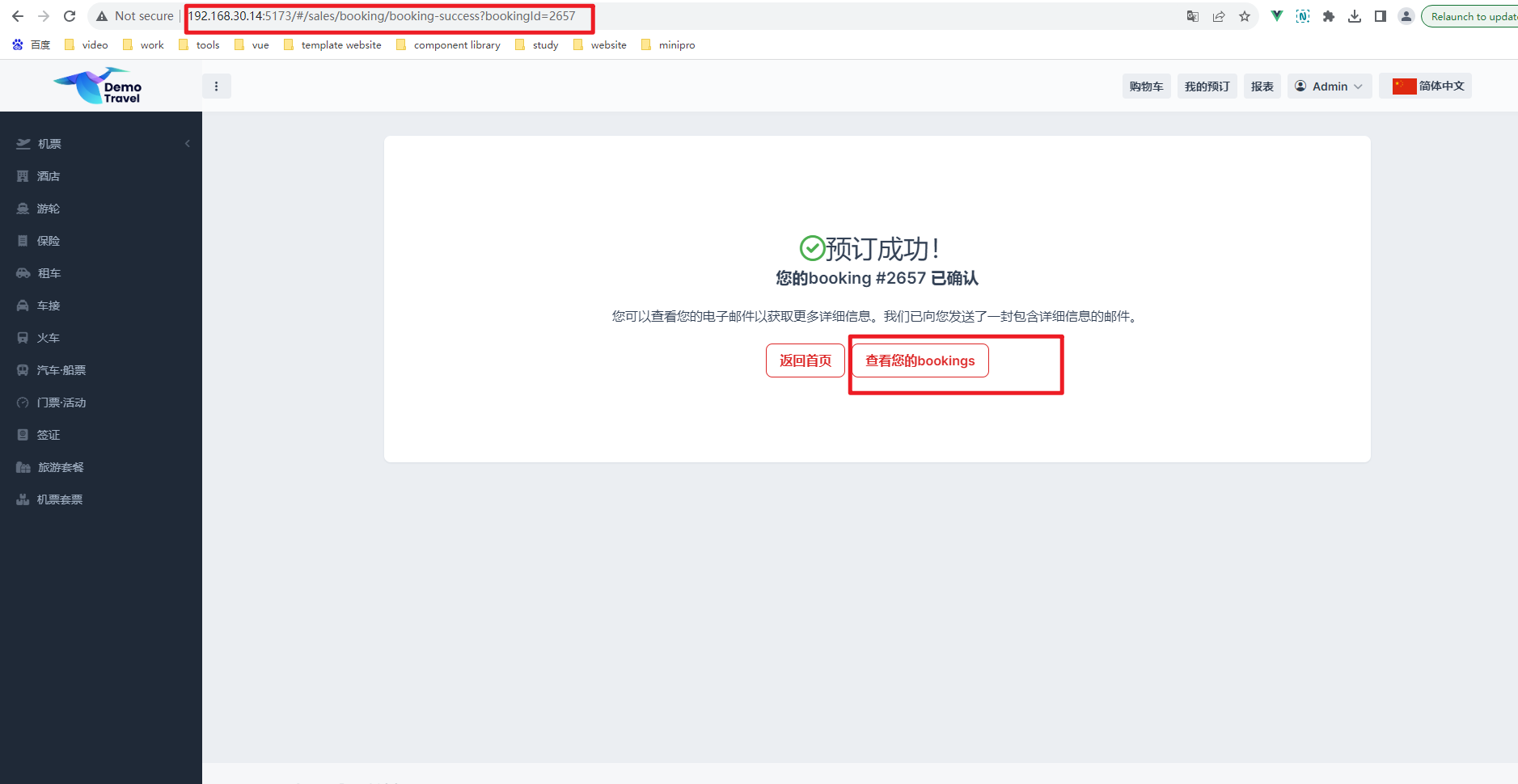The width and height of the screenshot is (1518, 784).
Task: Open 购物车 in the top bar
Action: pyautogui.click(x=1146, y=86)
